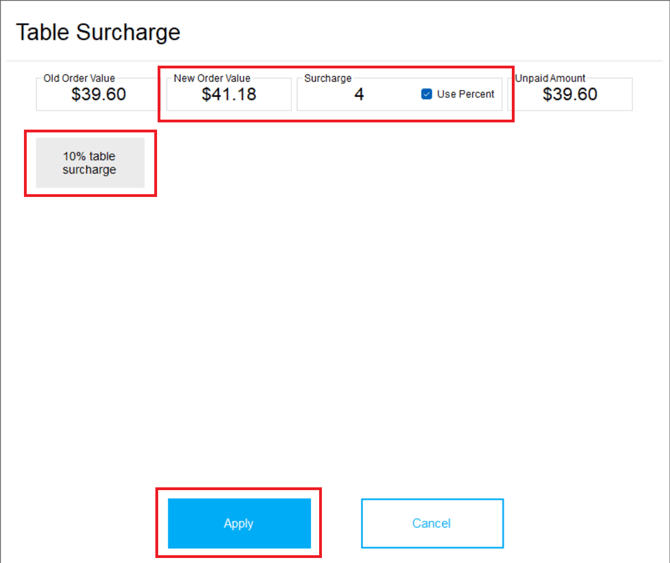The image size is (670, 563).
Task: Click the 'Cancel' text in the outlined button
Action: pyautogui.click(x=432, y=523)
